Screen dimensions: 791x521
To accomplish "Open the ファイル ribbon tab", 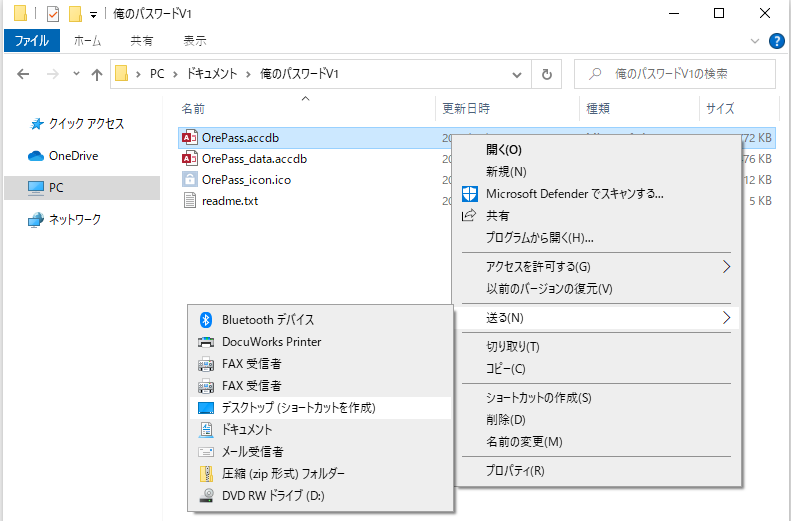I will [x=32, y=41].
